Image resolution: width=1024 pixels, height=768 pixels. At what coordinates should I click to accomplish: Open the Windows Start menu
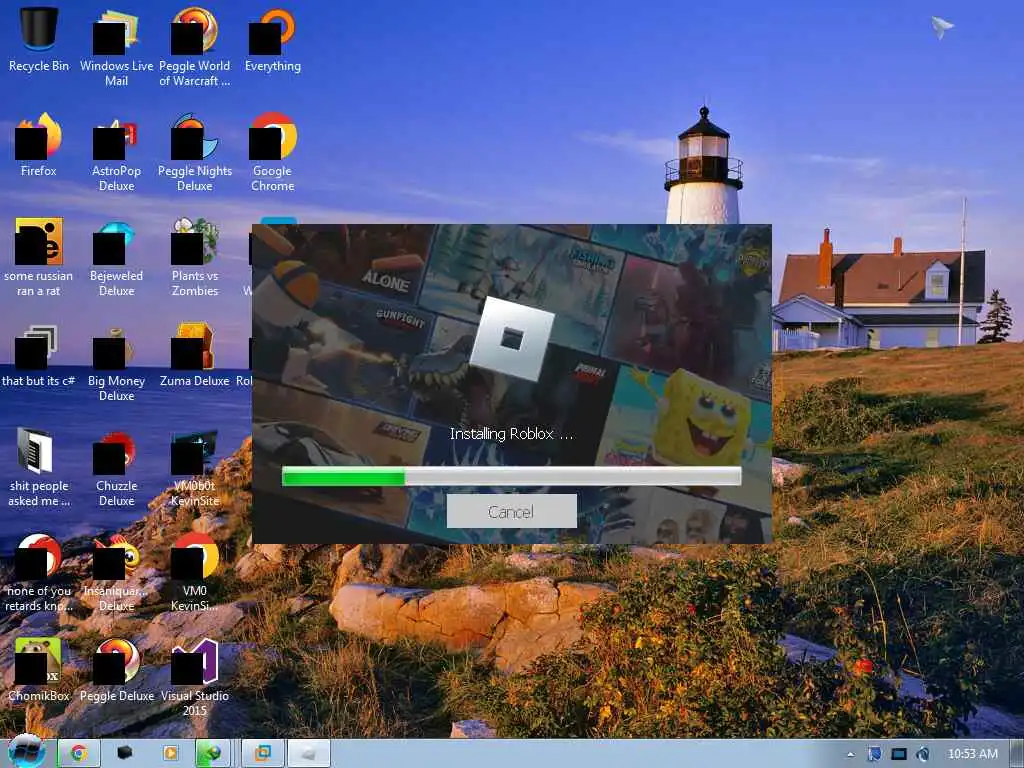click(26, 752)
